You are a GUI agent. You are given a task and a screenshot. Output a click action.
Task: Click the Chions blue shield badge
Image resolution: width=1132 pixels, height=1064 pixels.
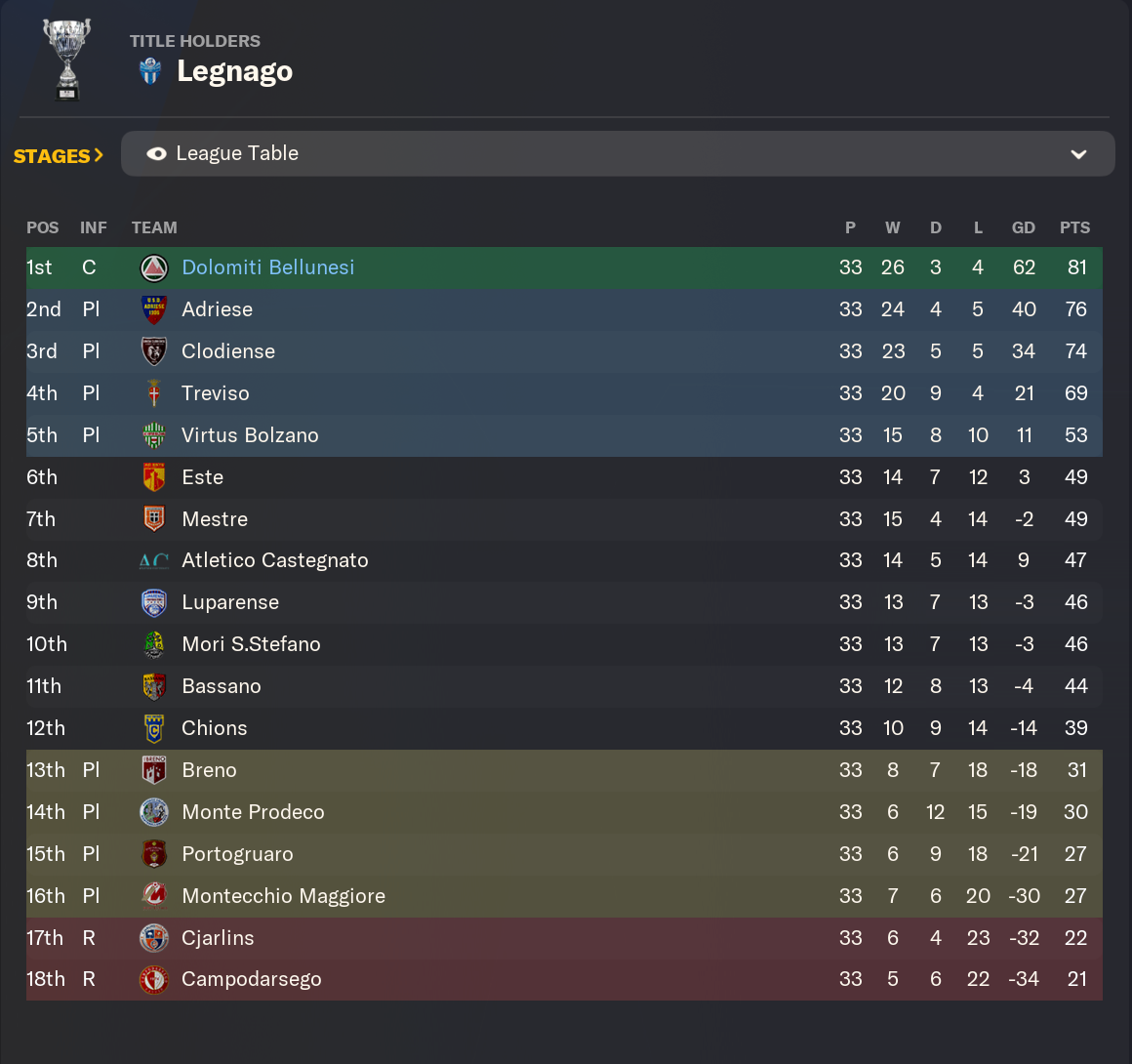pos(154,729)
